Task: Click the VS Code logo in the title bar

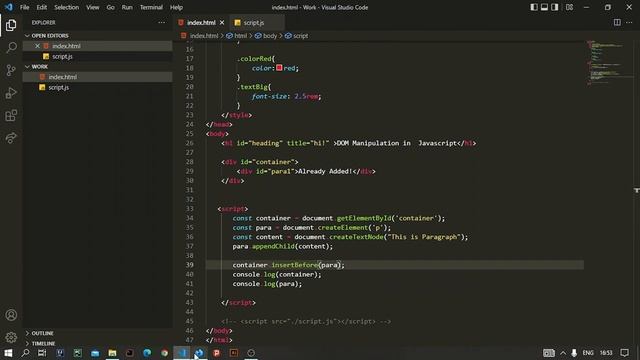Action: [9, 7]
